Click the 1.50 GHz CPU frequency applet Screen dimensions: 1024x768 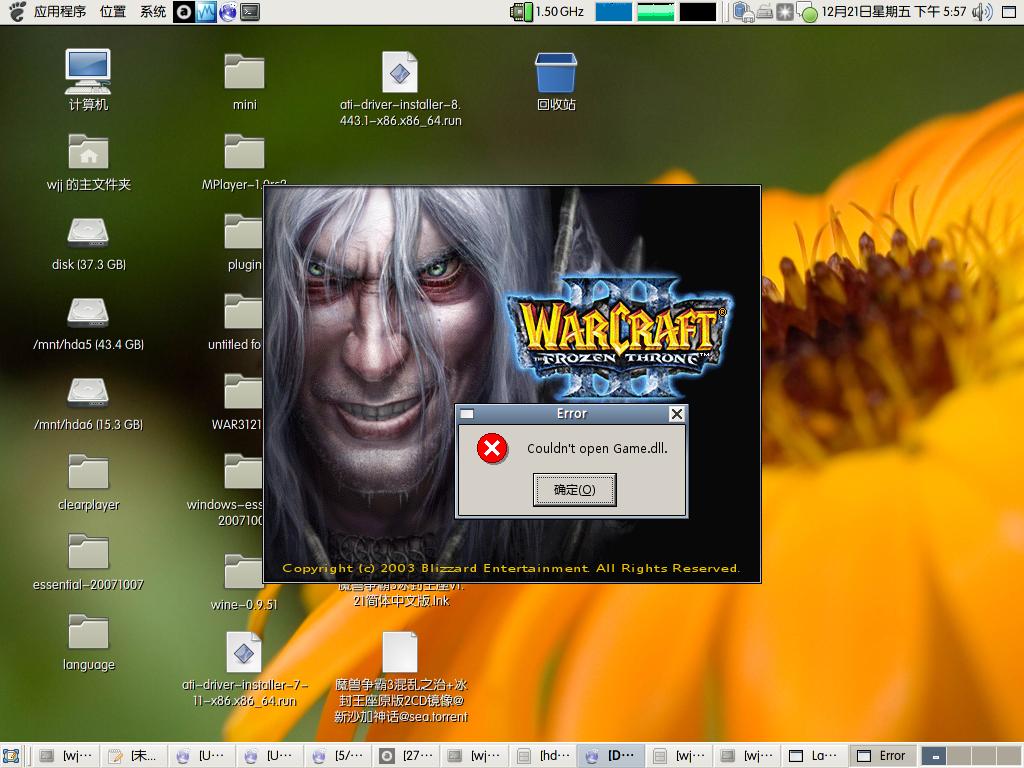(547, 12)
